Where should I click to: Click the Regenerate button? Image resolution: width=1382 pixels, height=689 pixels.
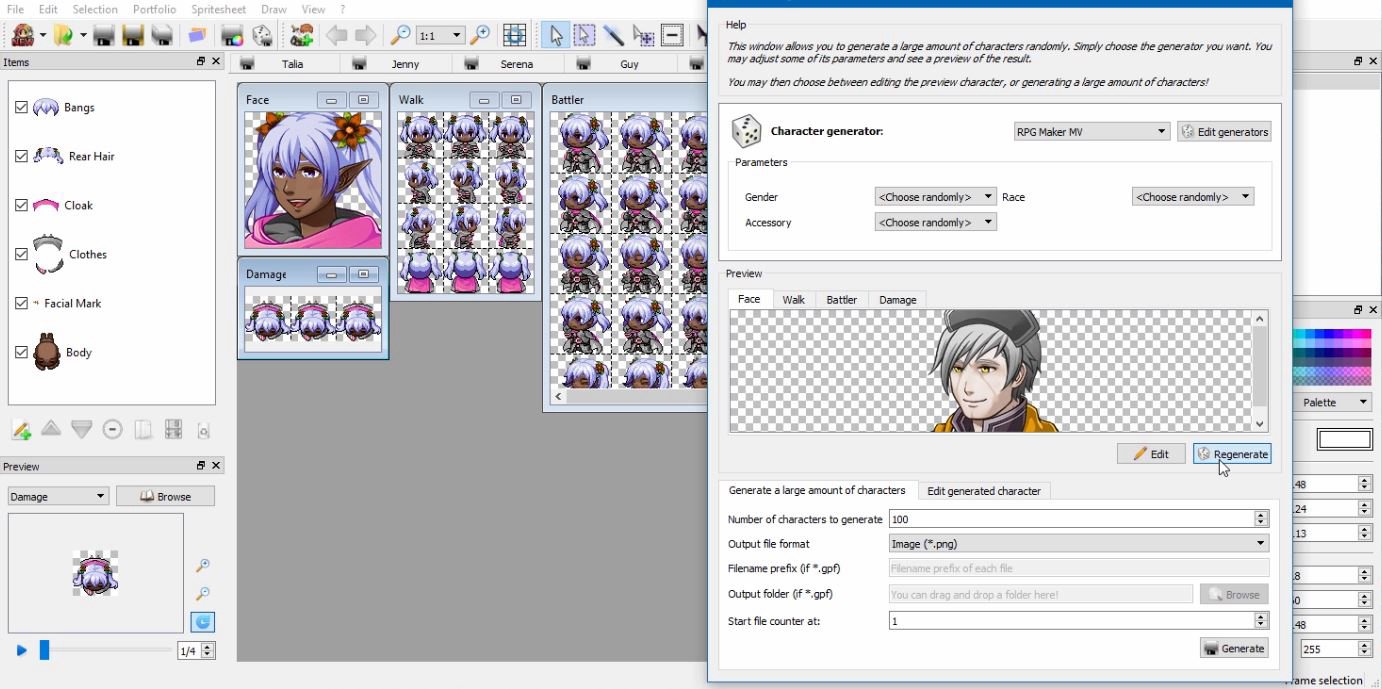pos(1232,453)
